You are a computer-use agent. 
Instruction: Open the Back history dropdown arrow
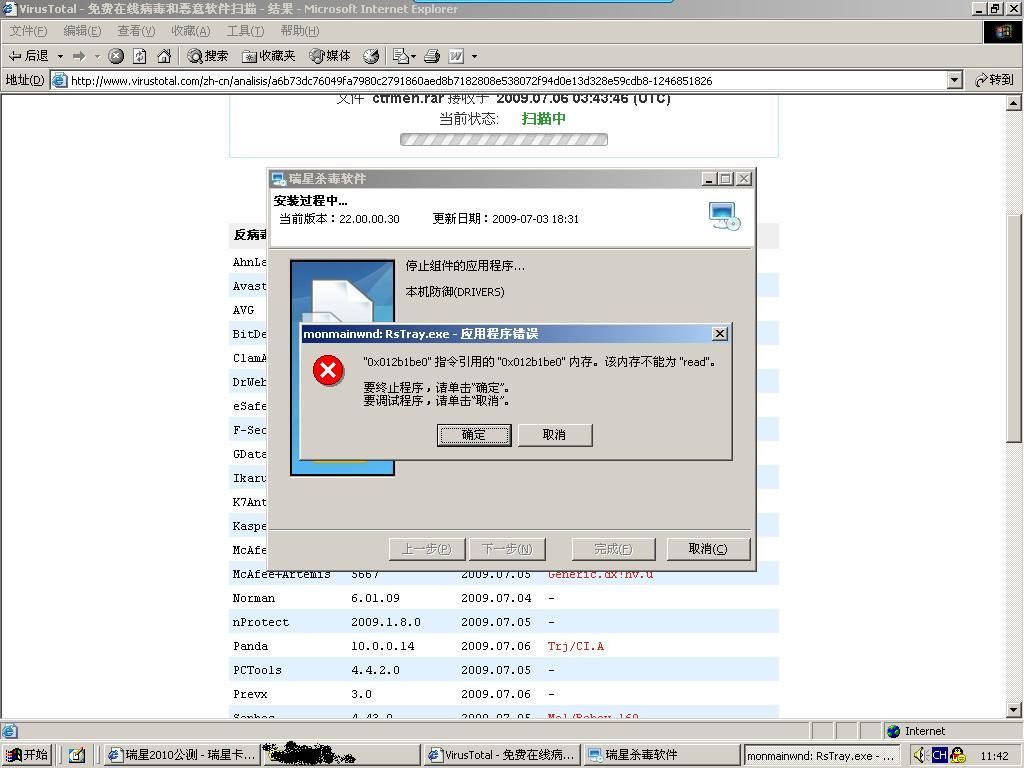[x=60, y=56]
